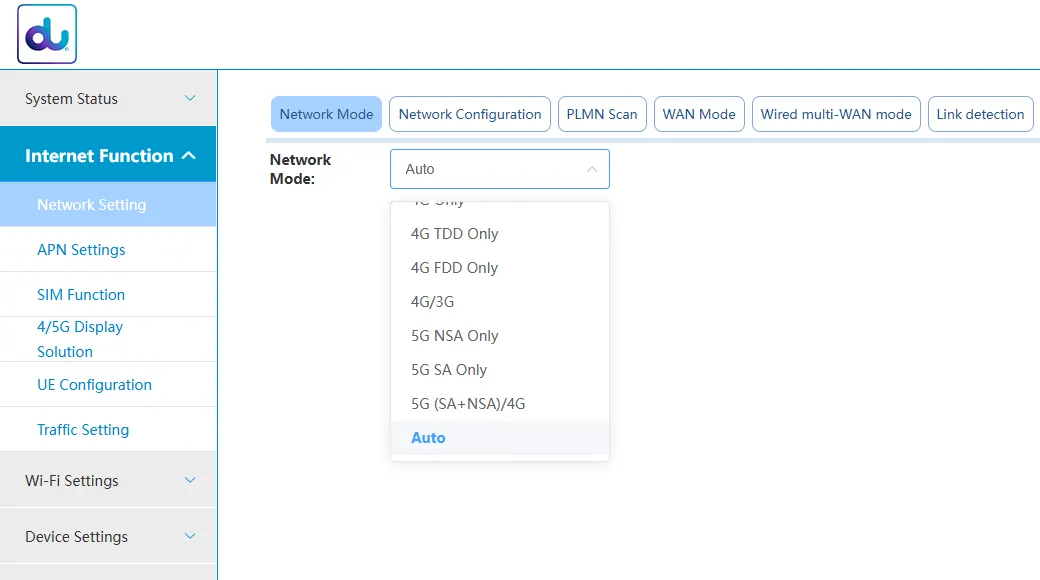
Task: Click the du logo icon
Action: click(47, 34)
